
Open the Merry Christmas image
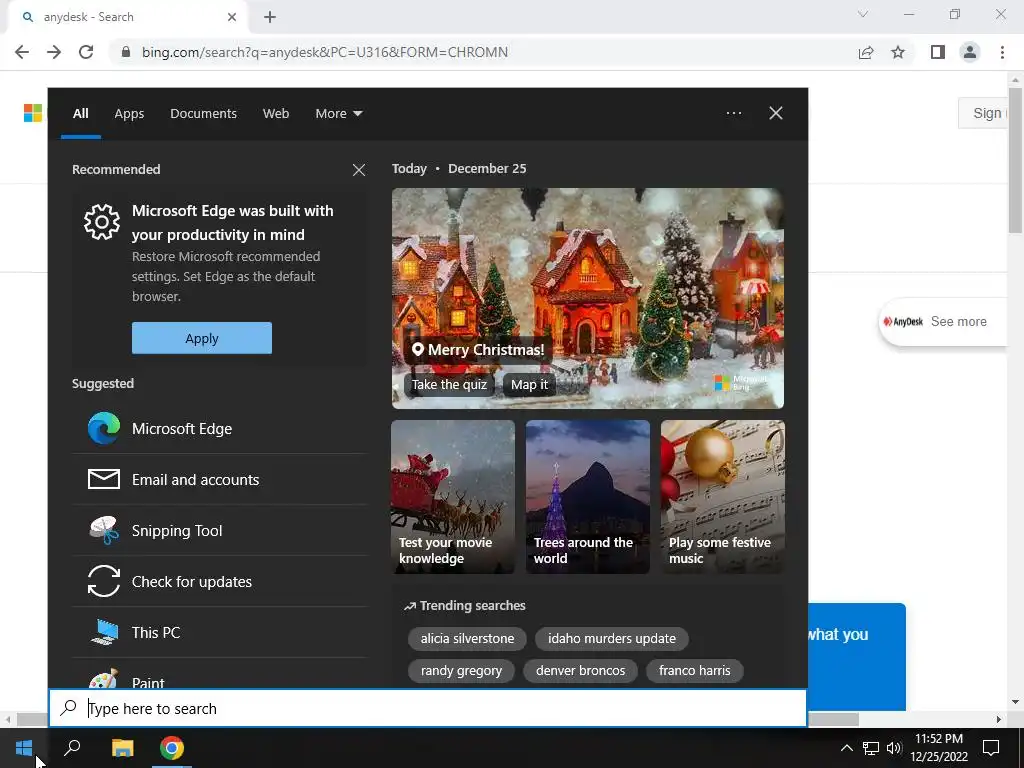click(x=588, y=298)
